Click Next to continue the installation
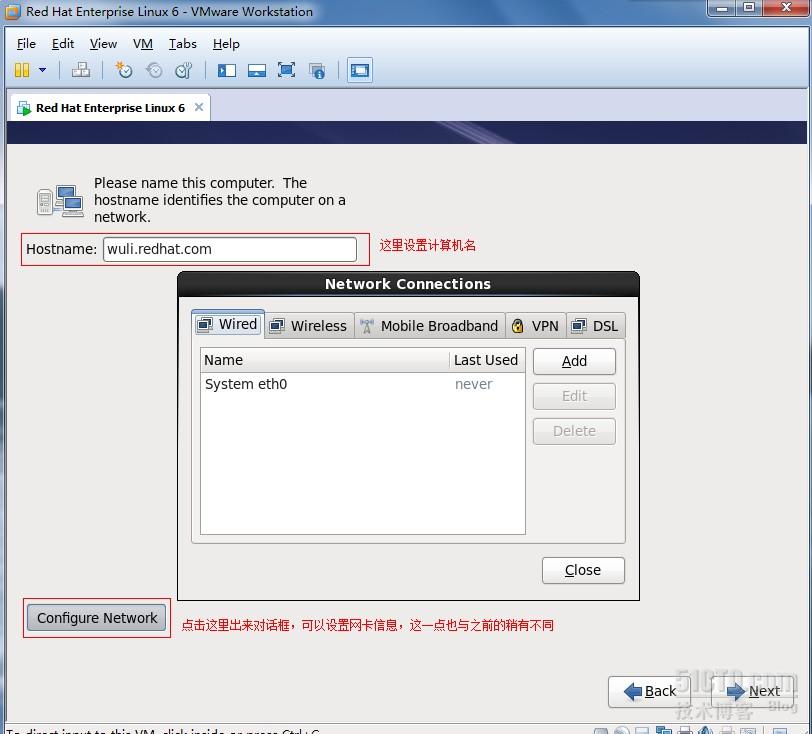 (752, 692)
